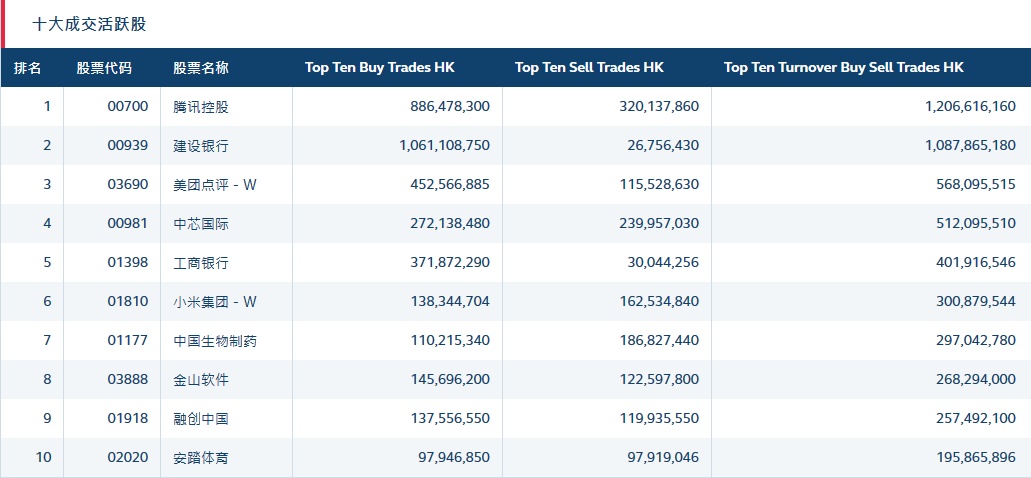Click buy trades value 1,061,108,750
This screenshot has width=1031, height=478.
(x=444, y=146)
